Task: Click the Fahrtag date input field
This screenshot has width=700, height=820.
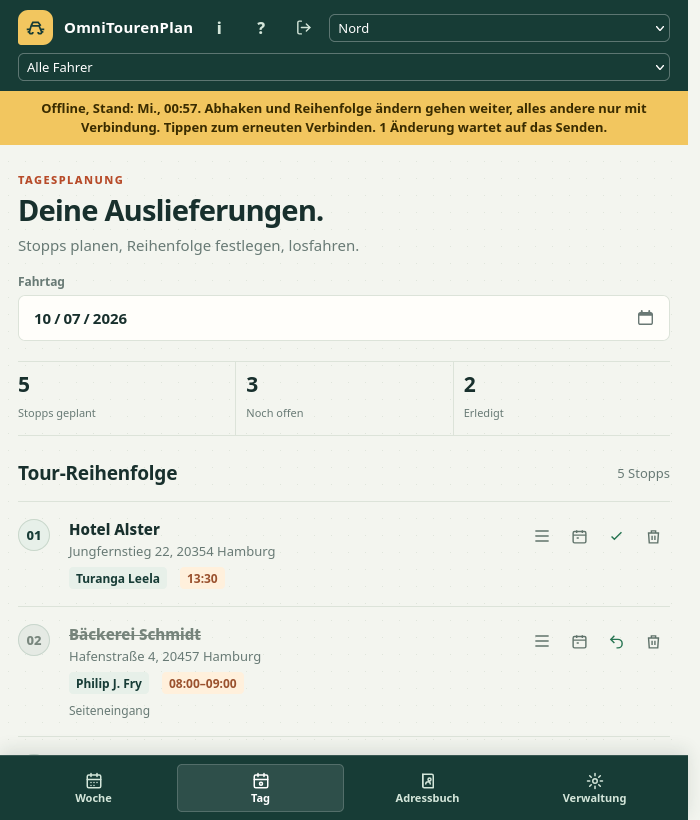Action: coord(344,318)
